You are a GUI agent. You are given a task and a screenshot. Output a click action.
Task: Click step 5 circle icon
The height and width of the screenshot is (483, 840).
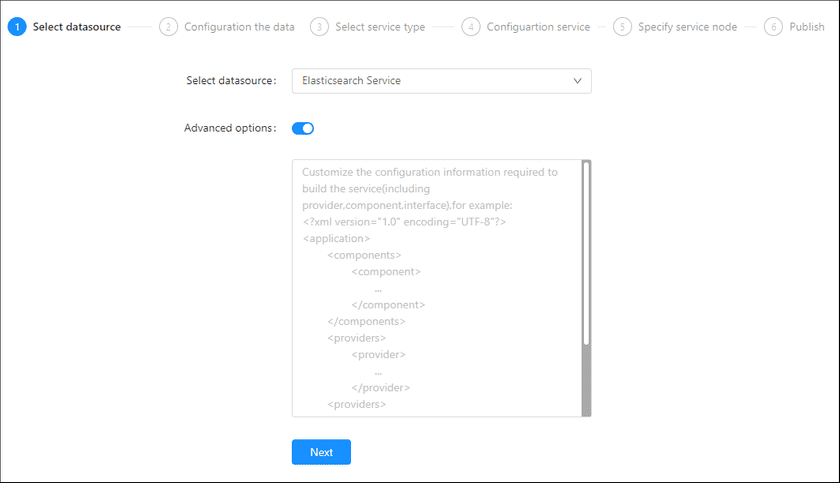622,27
